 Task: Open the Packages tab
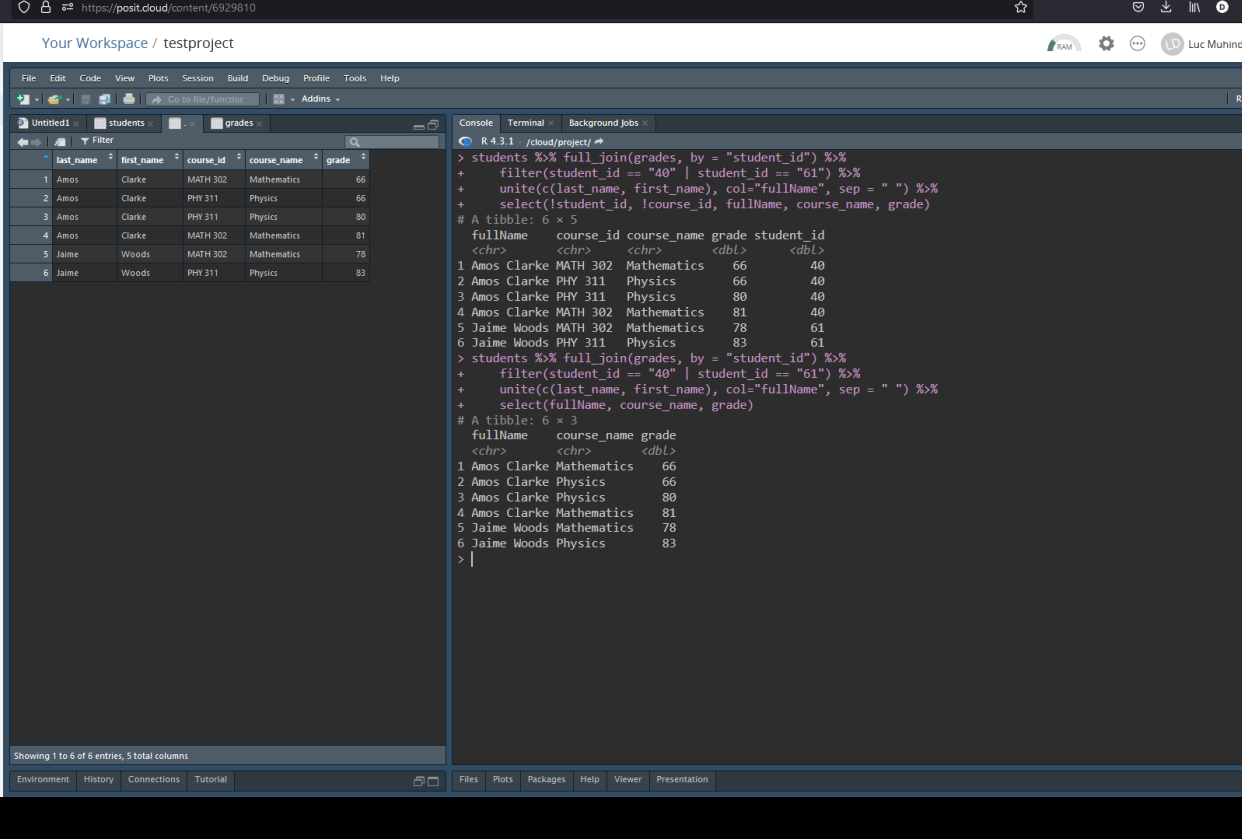[x=546, y=779]
